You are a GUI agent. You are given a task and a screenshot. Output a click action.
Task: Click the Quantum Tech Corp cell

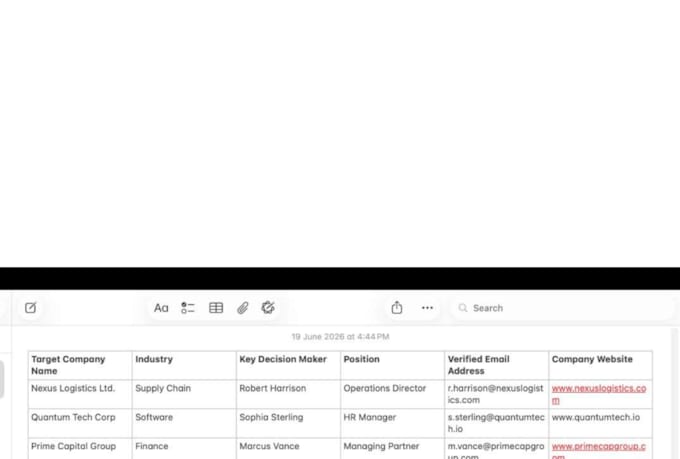click(80, 423)
